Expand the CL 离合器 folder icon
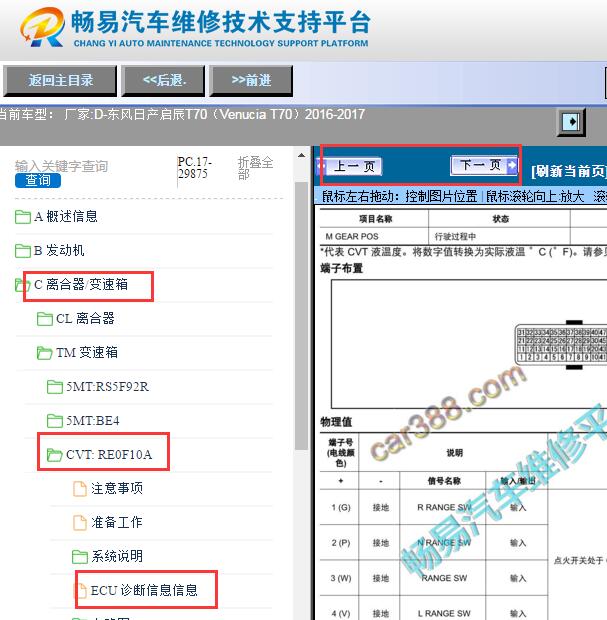607x620 pixels. 45,319
